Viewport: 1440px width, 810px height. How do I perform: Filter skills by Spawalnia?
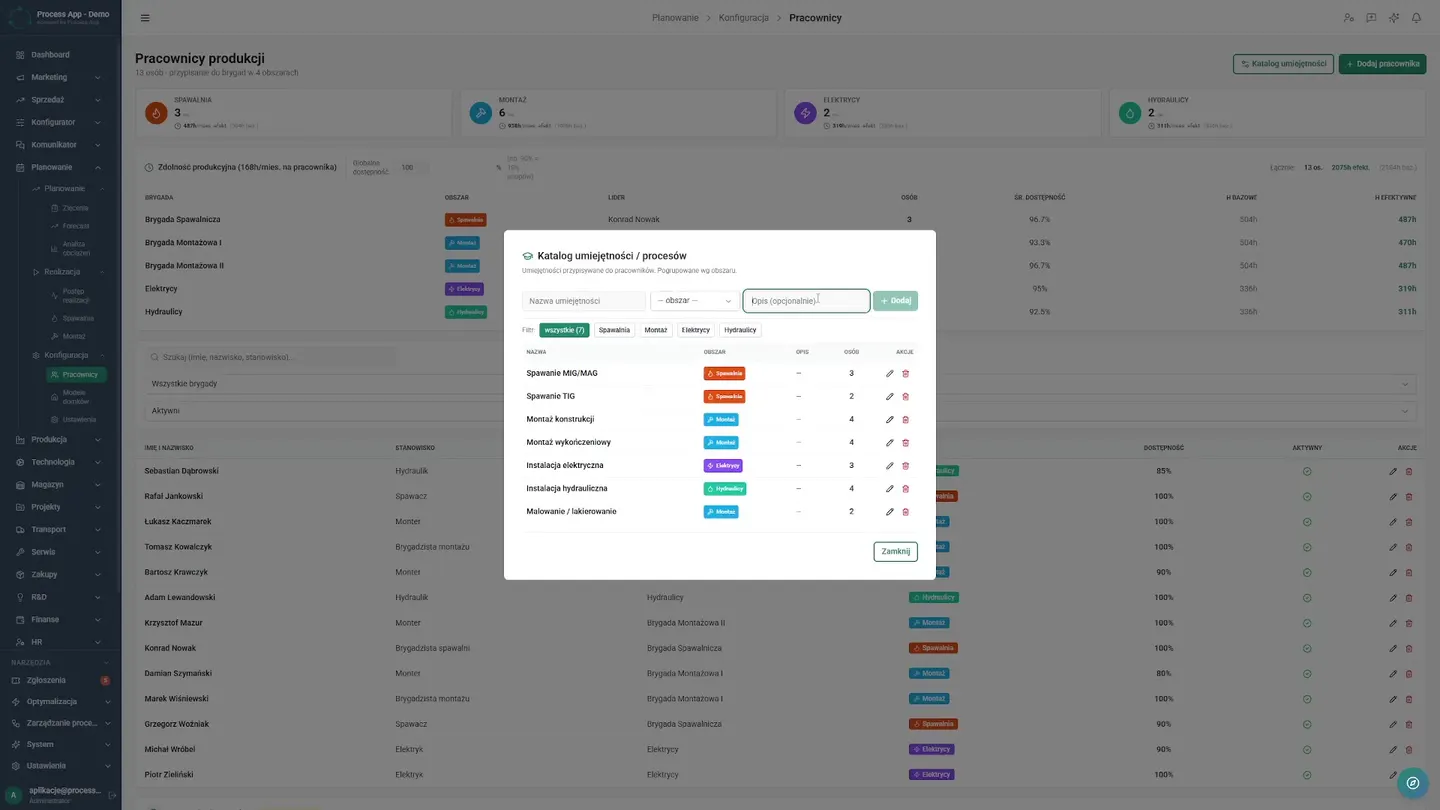click(614, 330)
